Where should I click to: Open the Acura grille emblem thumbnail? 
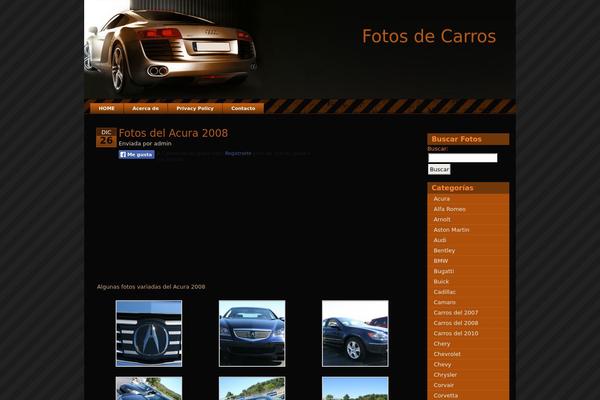click(149, 333)
